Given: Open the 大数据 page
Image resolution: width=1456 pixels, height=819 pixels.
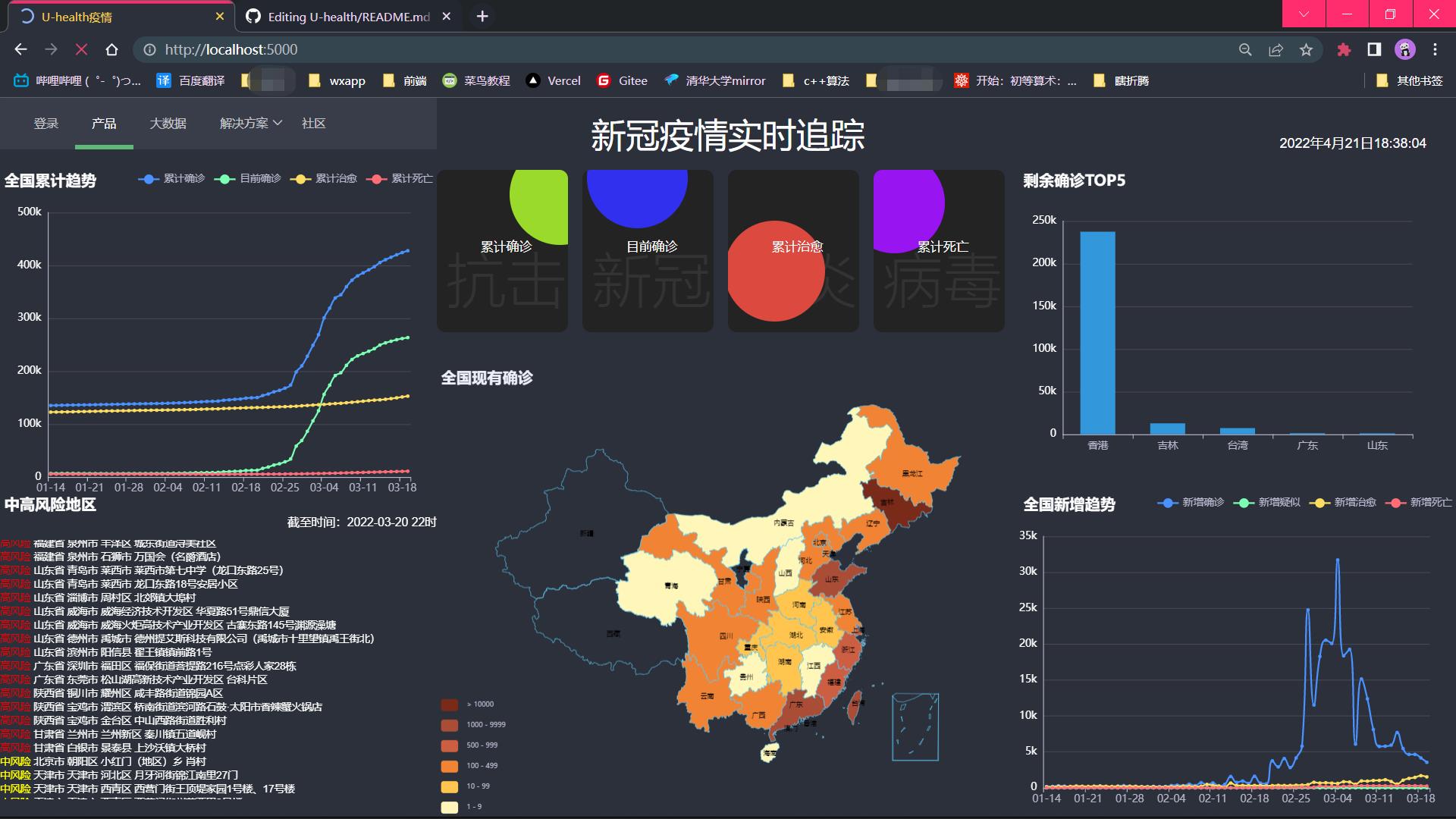Looking at the screenshot, I should (x=168, y=123).
